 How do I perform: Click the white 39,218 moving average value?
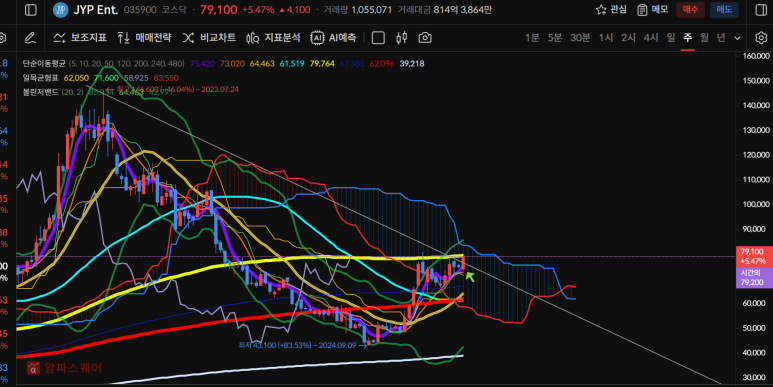[x=412, y=64]
